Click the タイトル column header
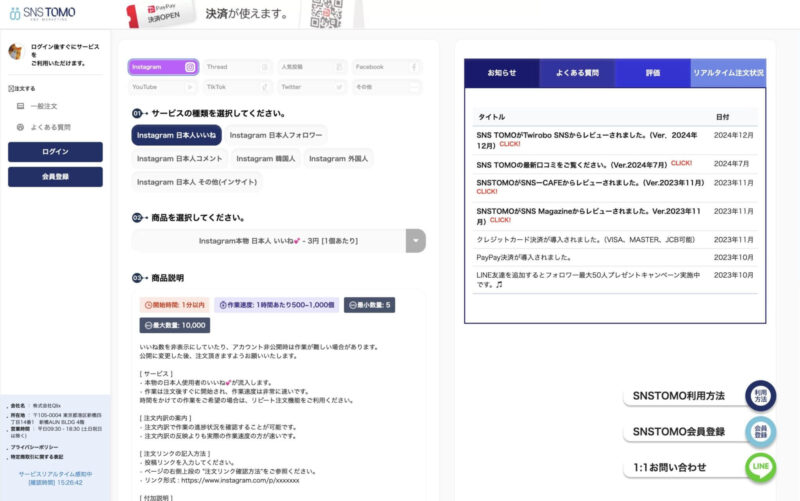800x501 pixels. click(x=491, y=117)
